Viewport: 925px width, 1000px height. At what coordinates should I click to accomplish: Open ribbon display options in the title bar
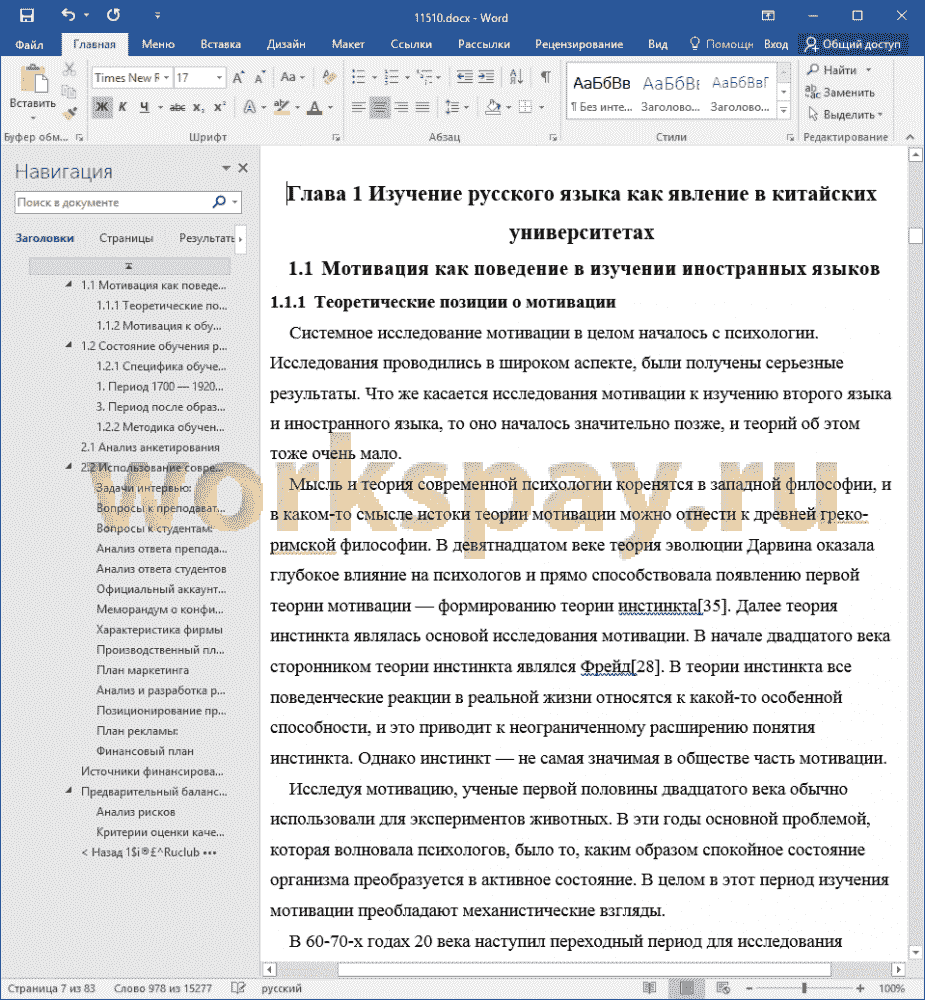point(768,15)
